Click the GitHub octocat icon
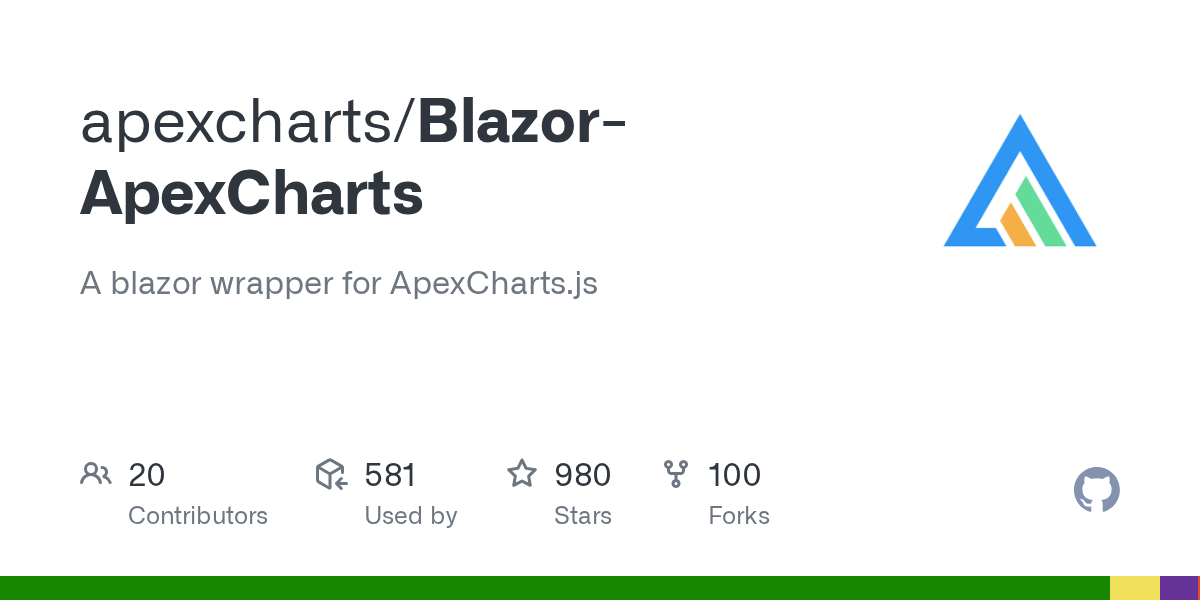1200x600 pixels. pyautogui.click(x=1096, y=491)
